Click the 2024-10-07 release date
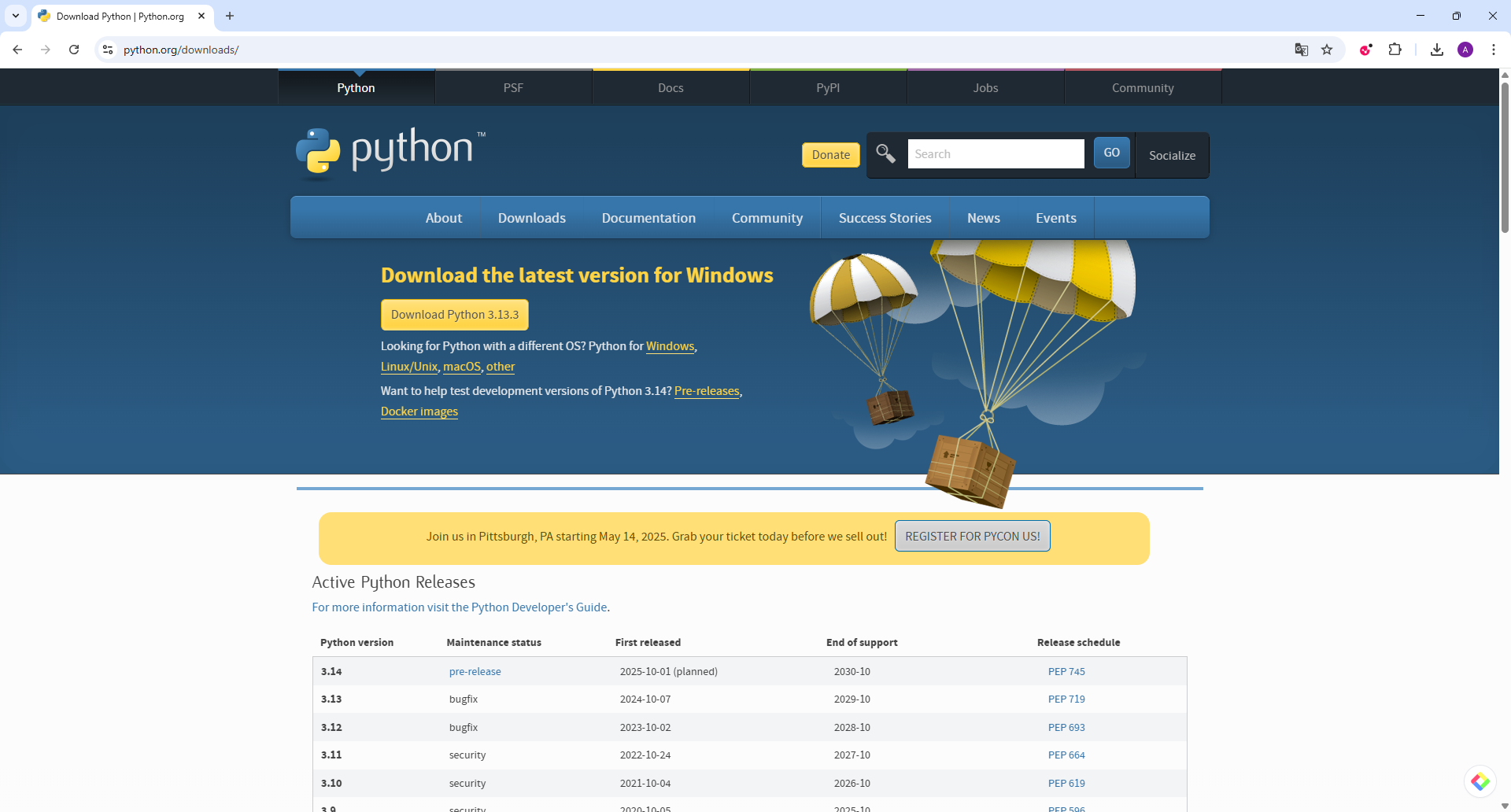This screenshot has width=1511, height=812. pyautogui.click(x=645, y=699)
